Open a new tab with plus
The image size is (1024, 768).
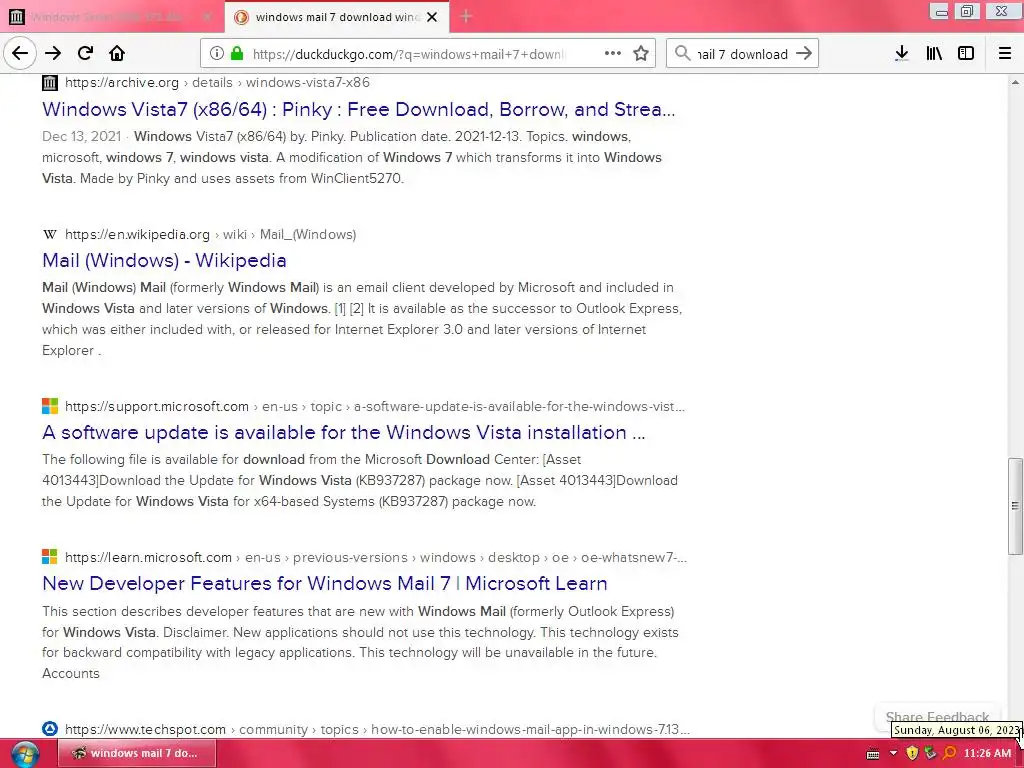pyautogui.click(x=466, y=16)
